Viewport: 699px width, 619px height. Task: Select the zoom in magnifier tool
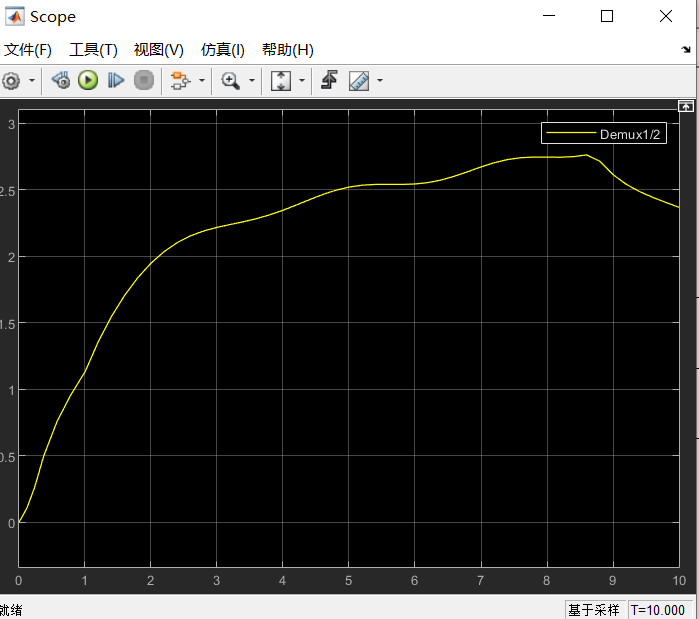point(230,81)
